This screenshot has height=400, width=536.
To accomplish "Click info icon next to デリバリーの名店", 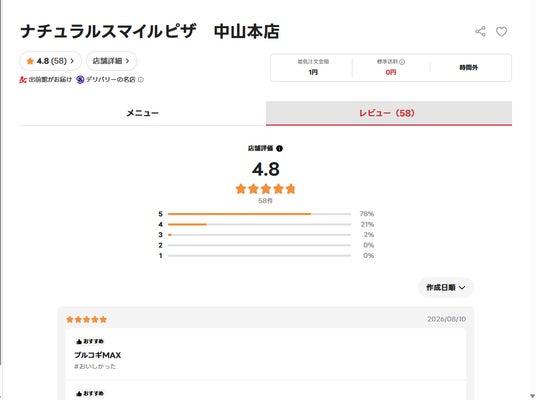I will pyautogui.click(x=140, y=80).
